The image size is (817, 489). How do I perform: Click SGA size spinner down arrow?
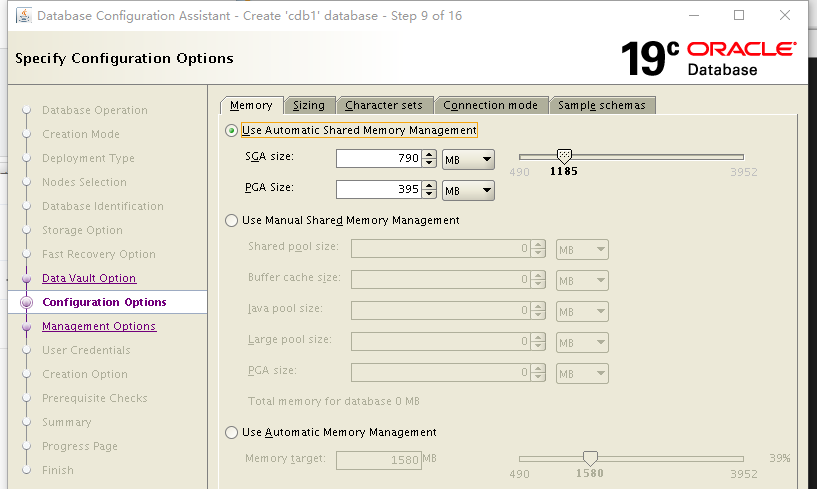(x=429, y=163)
